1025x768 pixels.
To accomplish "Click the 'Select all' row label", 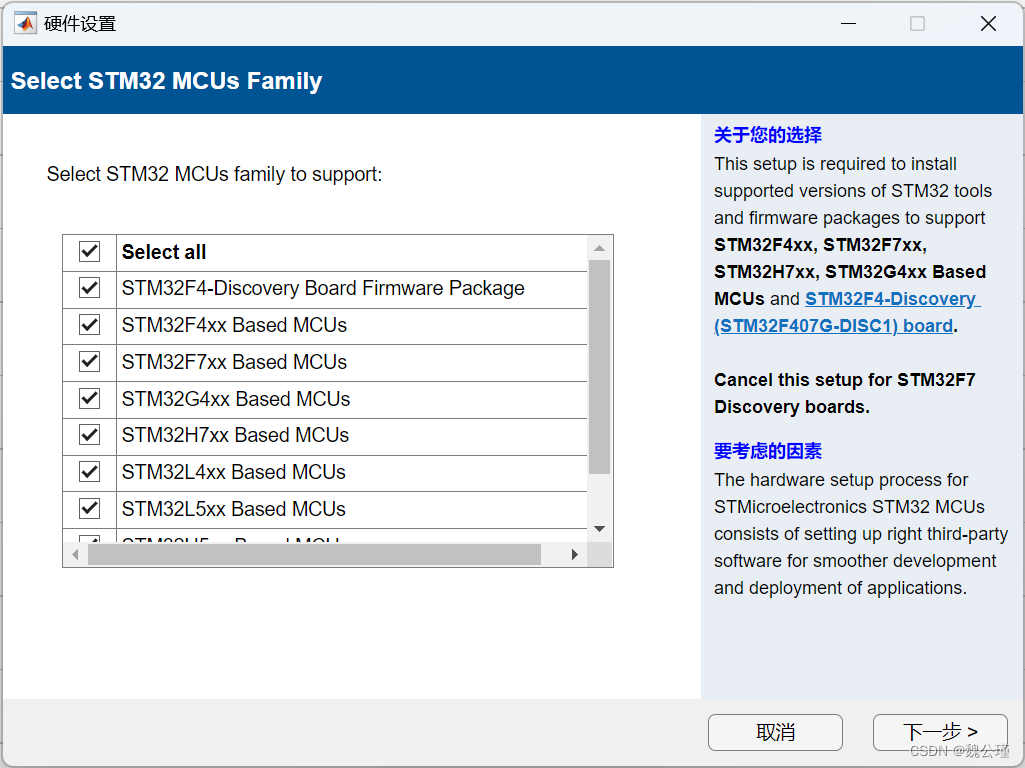I will pos(164,252).
